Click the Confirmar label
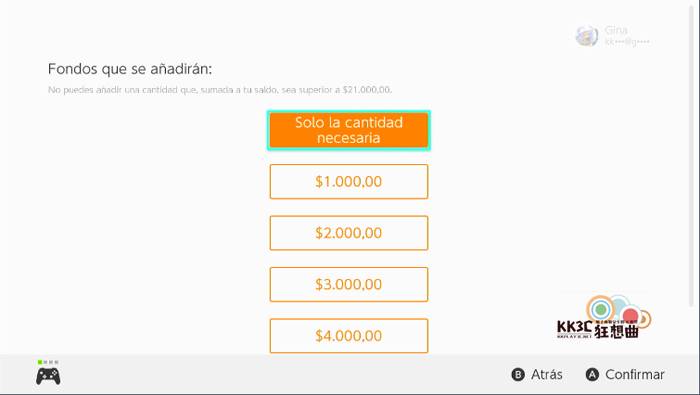The width and height of the screenshot is (700, 395). [635, 374]
